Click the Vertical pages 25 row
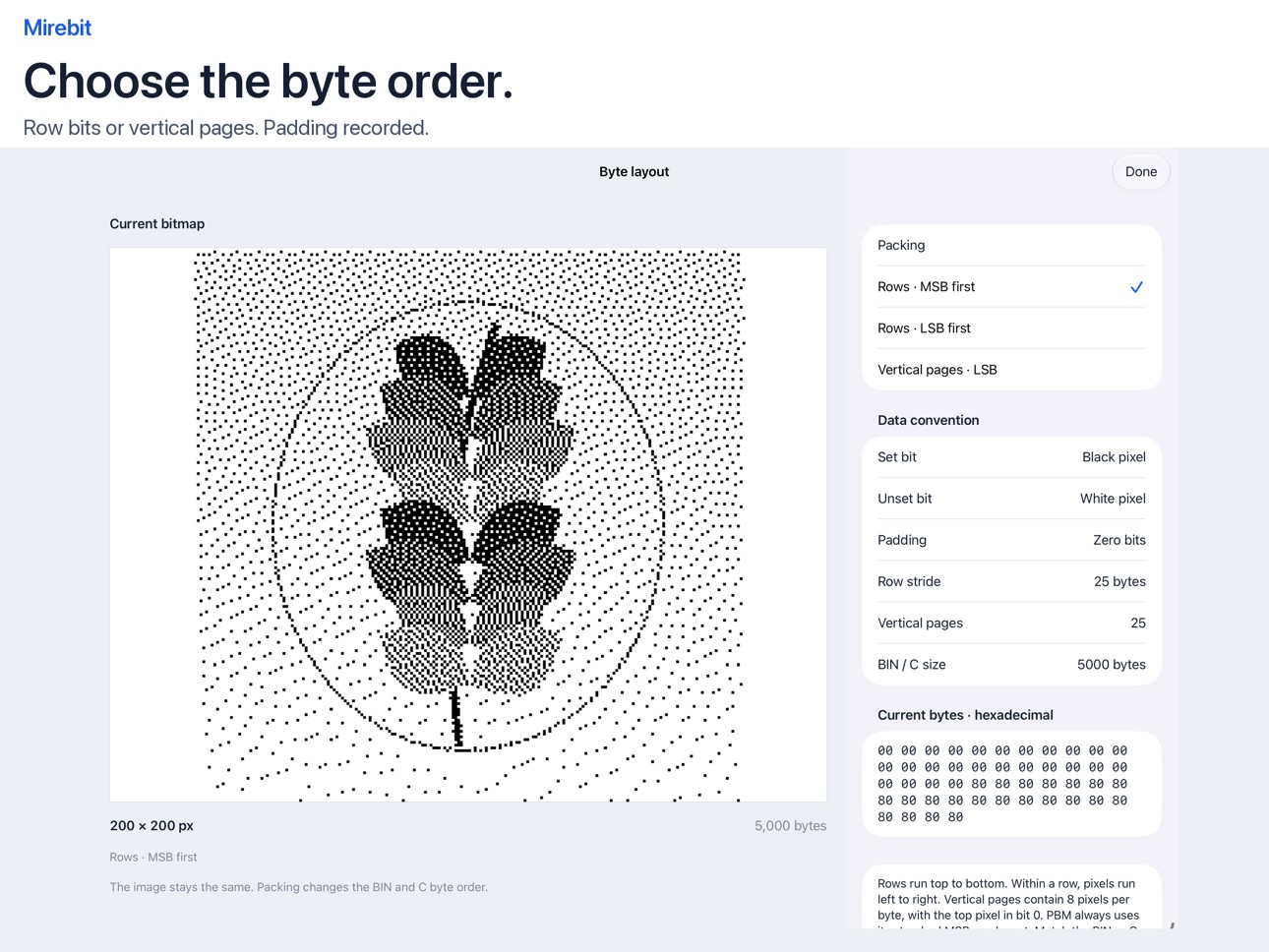Viewport: 1269px width, 952px height. point(1011,623)
